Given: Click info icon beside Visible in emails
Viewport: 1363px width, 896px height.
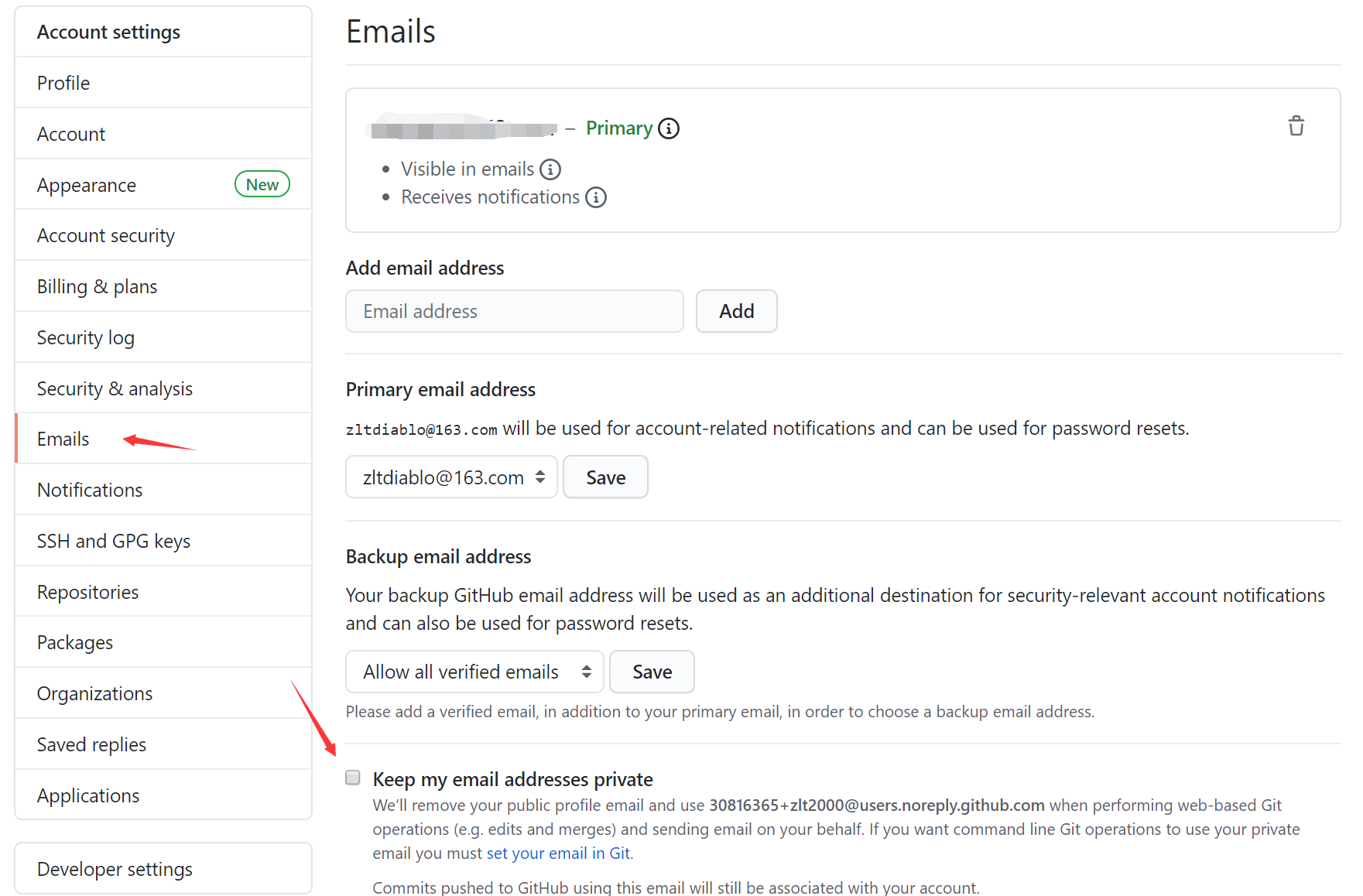Looking at the screenshot, I should (x=550, y=169).
